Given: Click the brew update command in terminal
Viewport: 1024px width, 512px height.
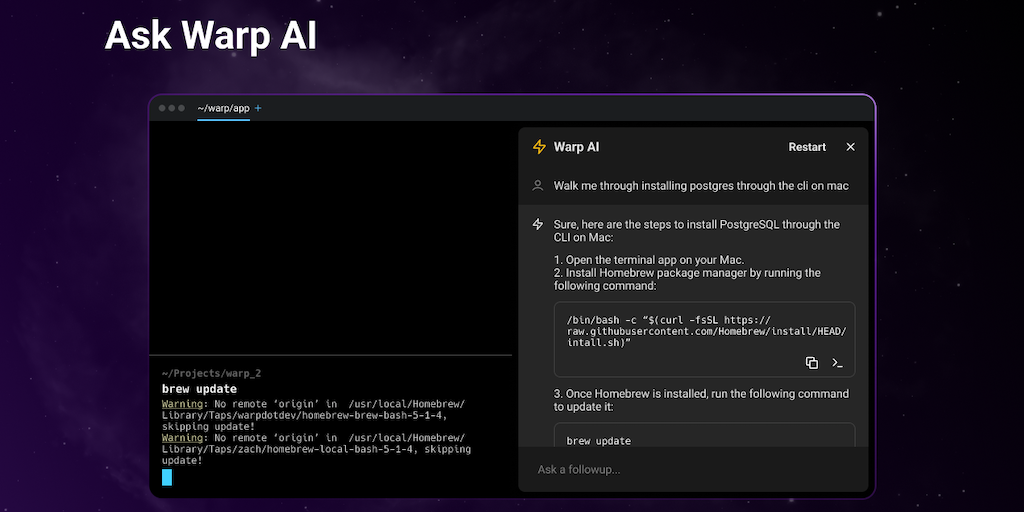Looking at the screenshot, I should tap(199, 389).
